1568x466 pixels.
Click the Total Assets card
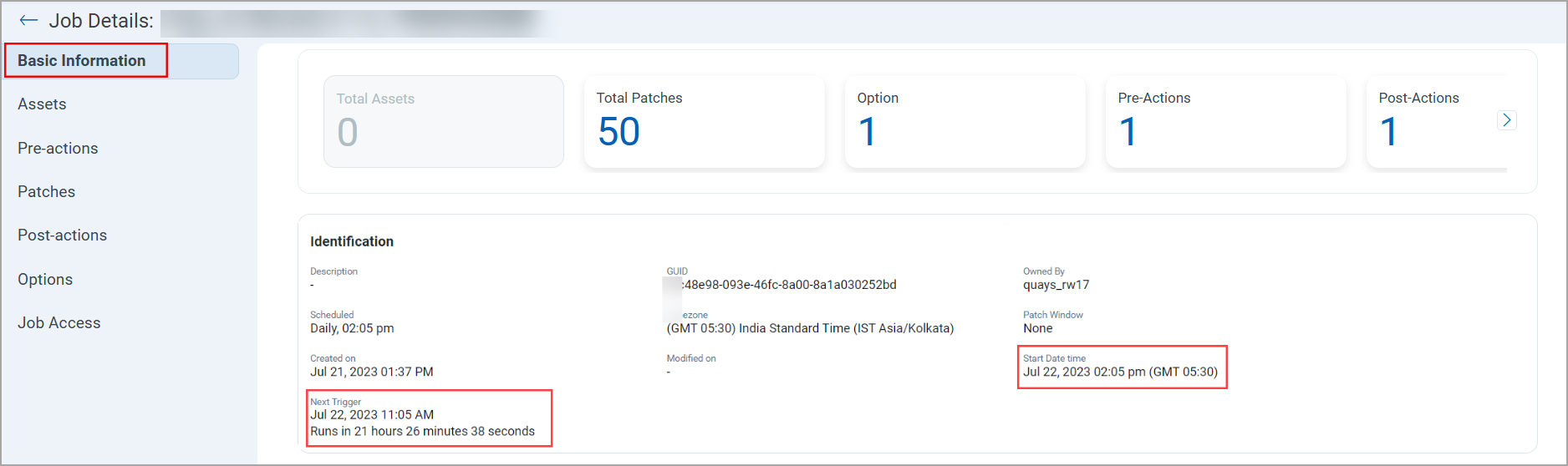[443, 122]
